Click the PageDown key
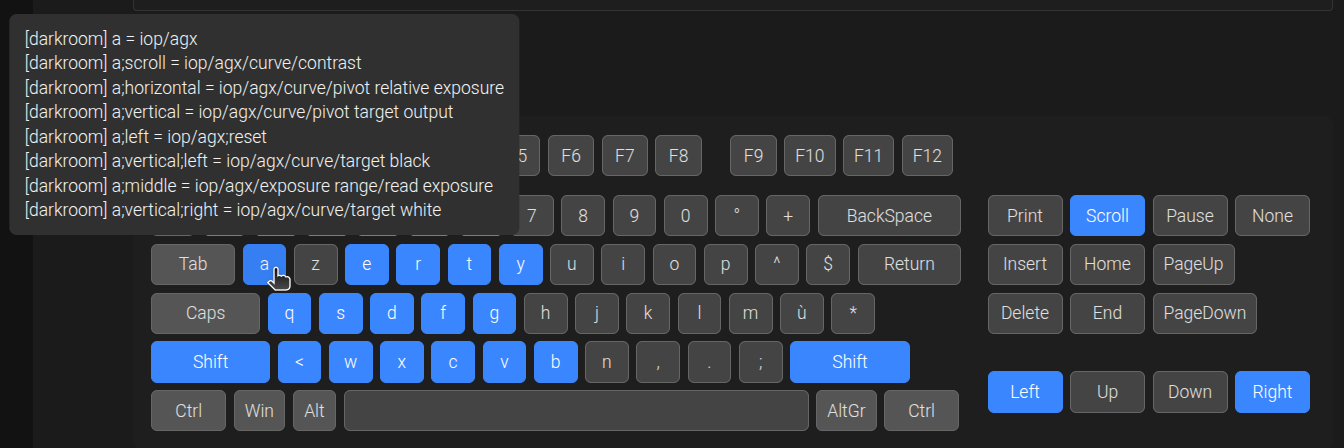Viewport: 1344px width, 448px height. (x=1204, y=313)
